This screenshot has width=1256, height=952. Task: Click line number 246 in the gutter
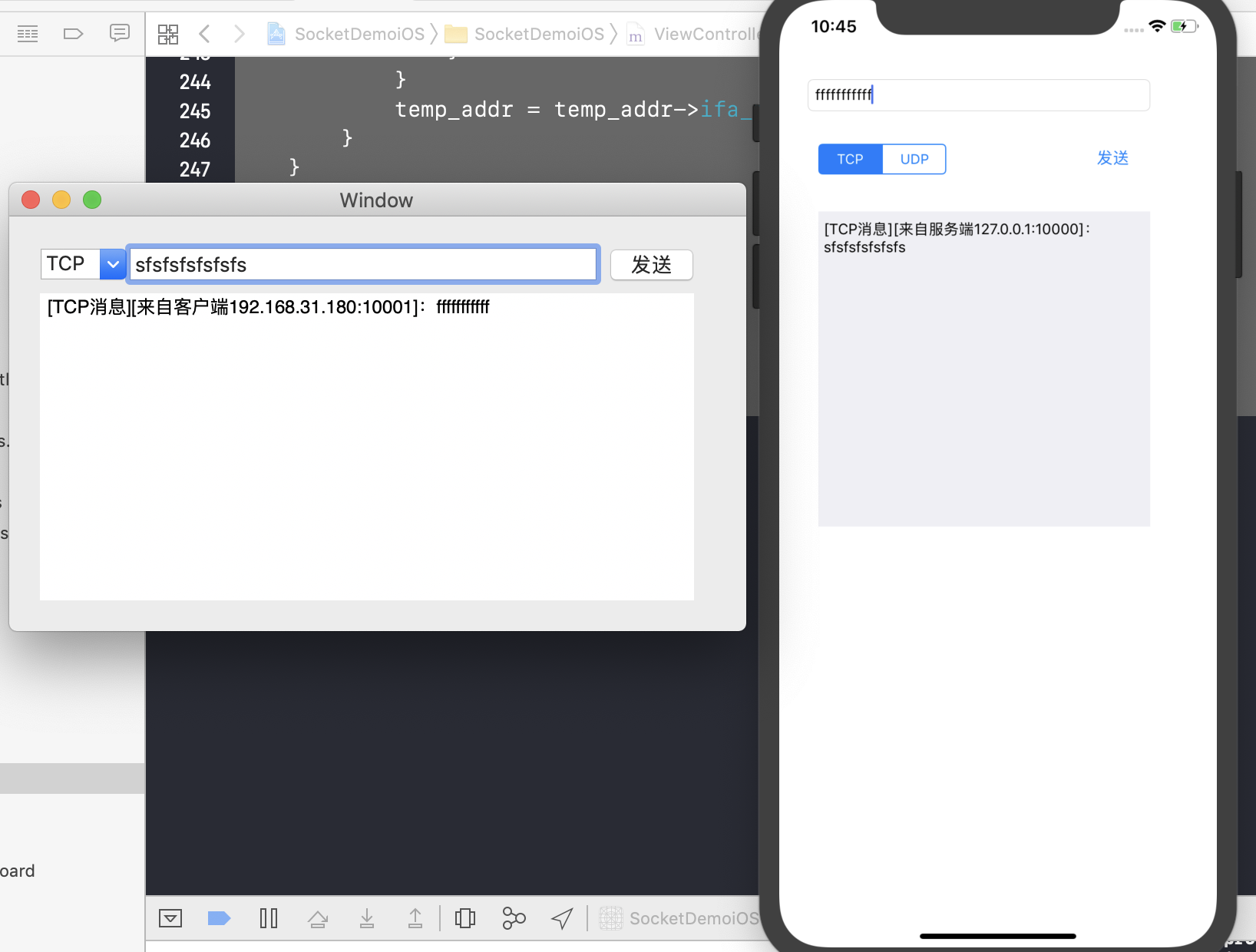click(x=195, y=140)
